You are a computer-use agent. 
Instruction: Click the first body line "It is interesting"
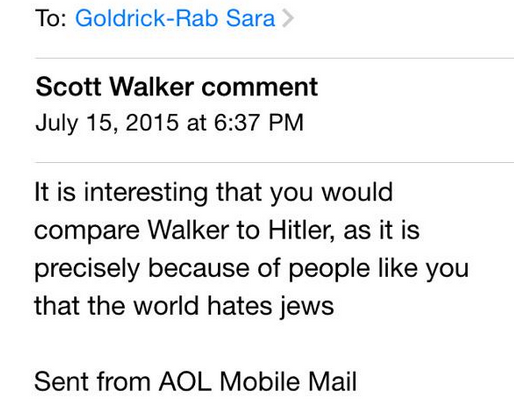213,193
